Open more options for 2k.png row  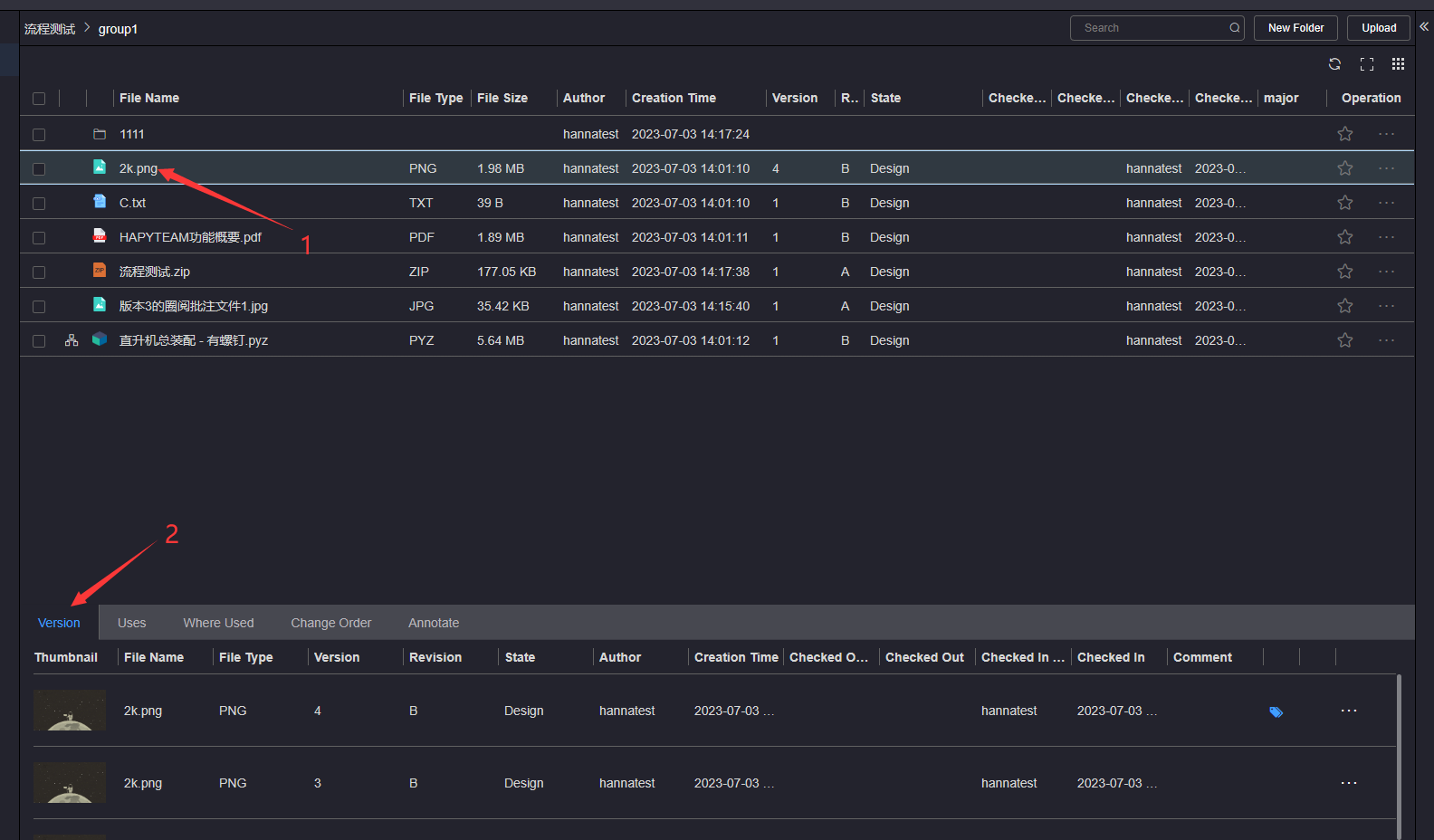pyautogui.click(x=1386, y=168)
